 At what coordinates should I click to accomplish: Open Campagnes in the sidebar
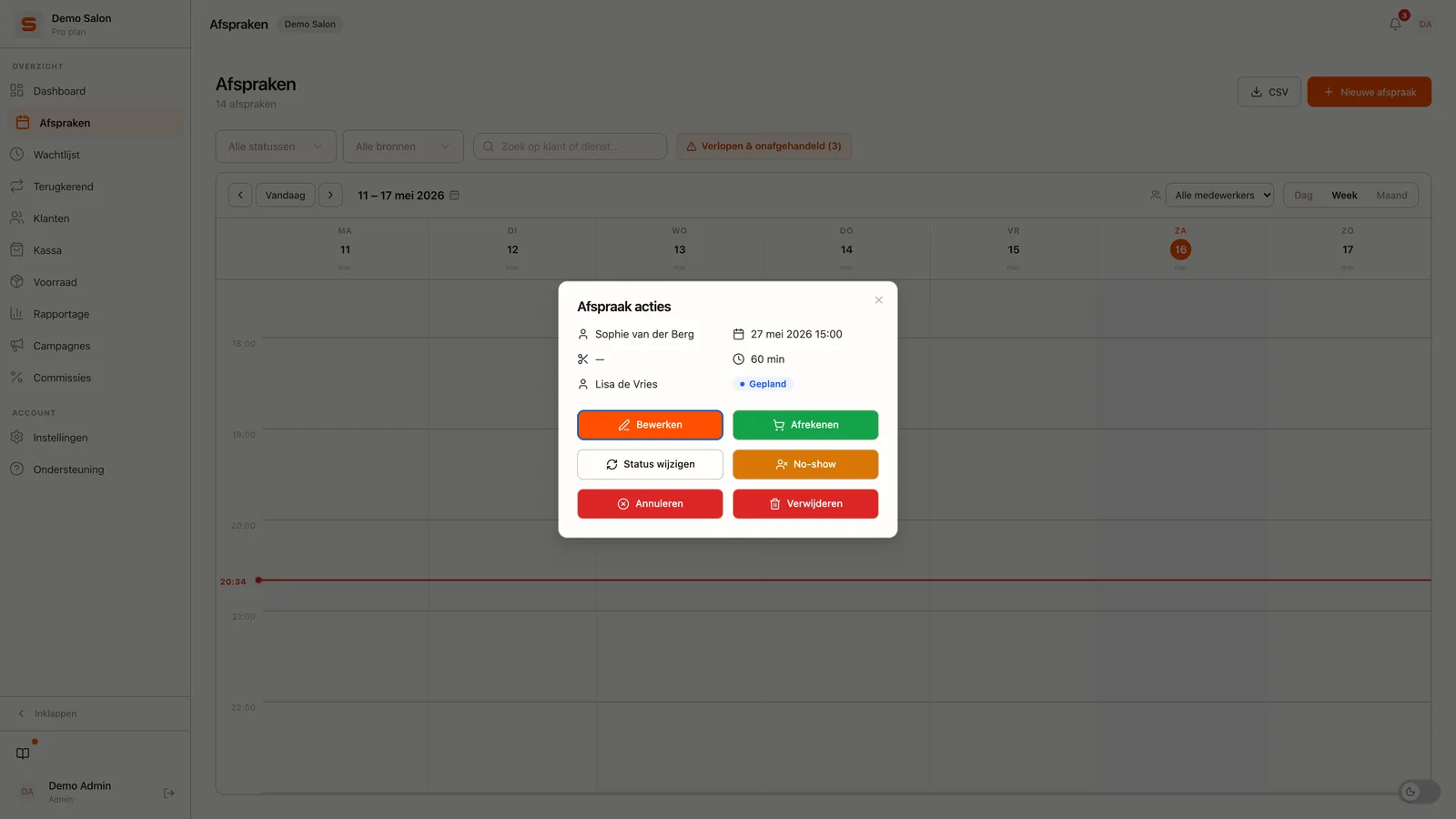95,346
